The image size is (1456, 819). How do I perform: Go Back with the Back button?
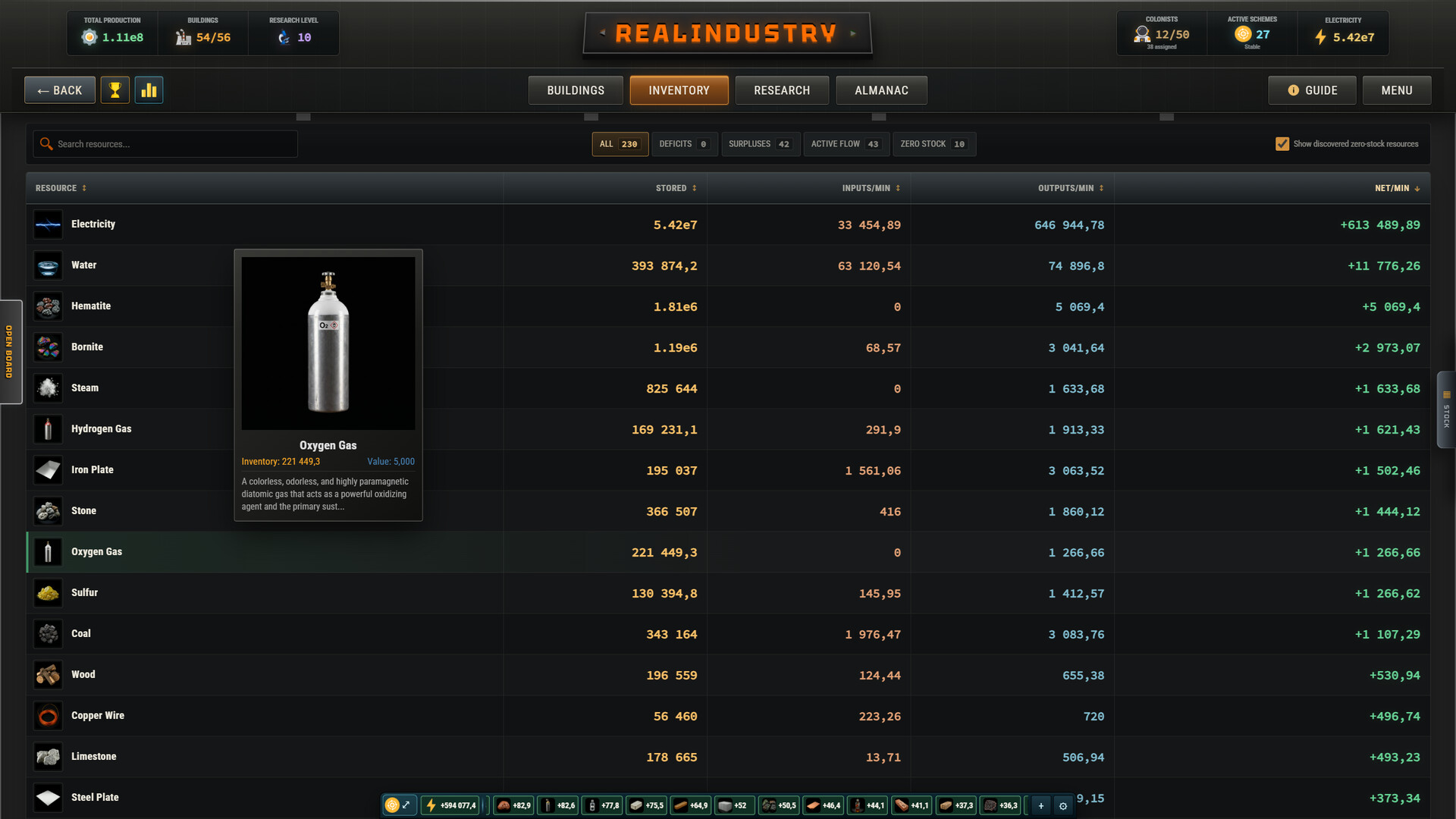pos(60,90)
